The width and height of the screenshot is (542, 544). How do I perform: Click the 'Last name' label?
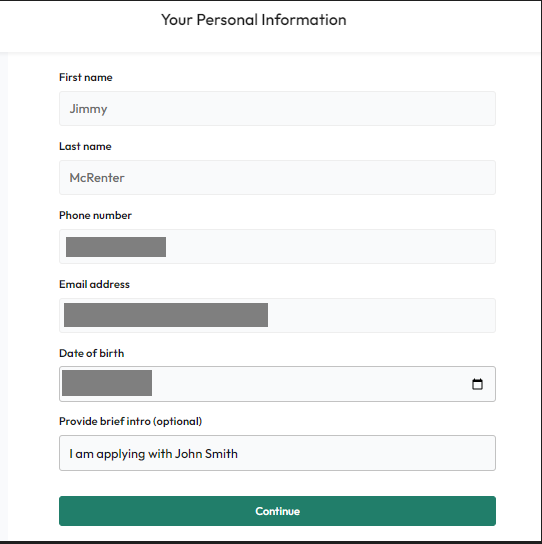click(x=85, y=146)
